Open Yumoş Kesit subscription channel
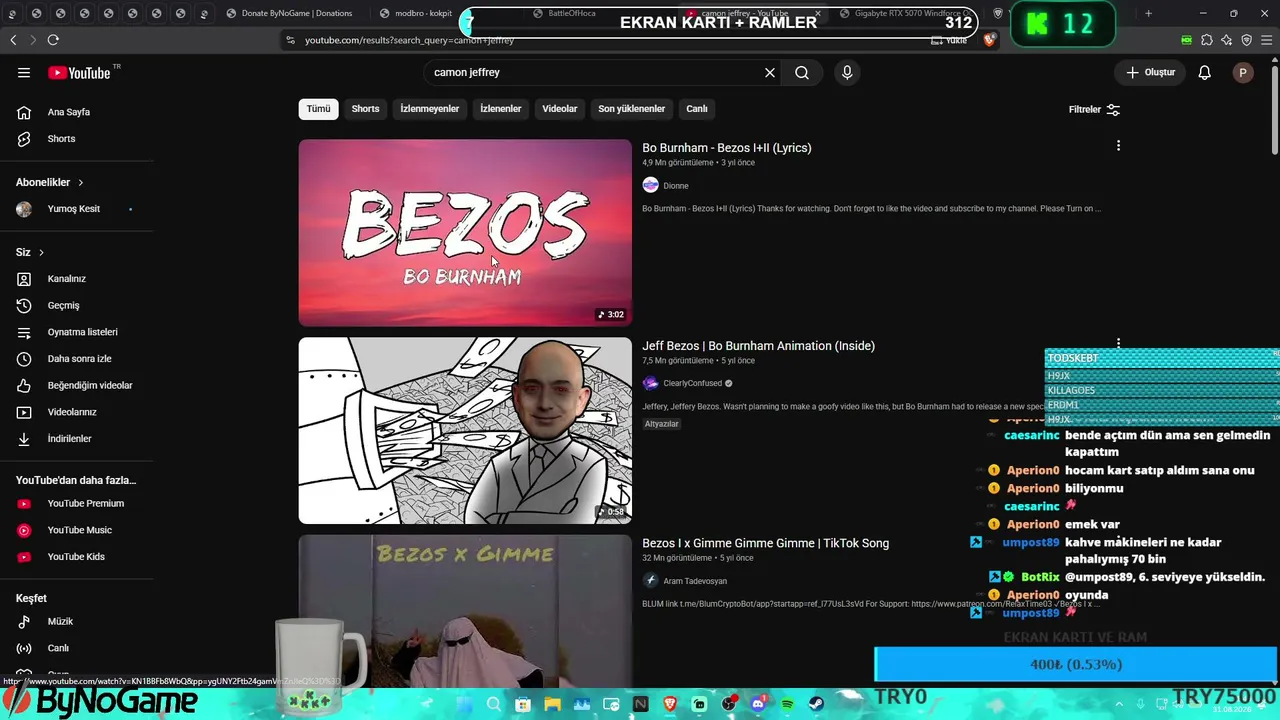 point(74,209)
